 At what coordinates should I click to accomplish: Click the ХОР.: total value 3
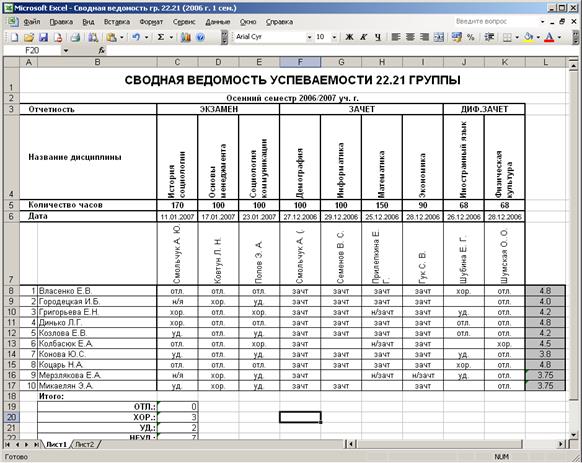click(177, 417)
